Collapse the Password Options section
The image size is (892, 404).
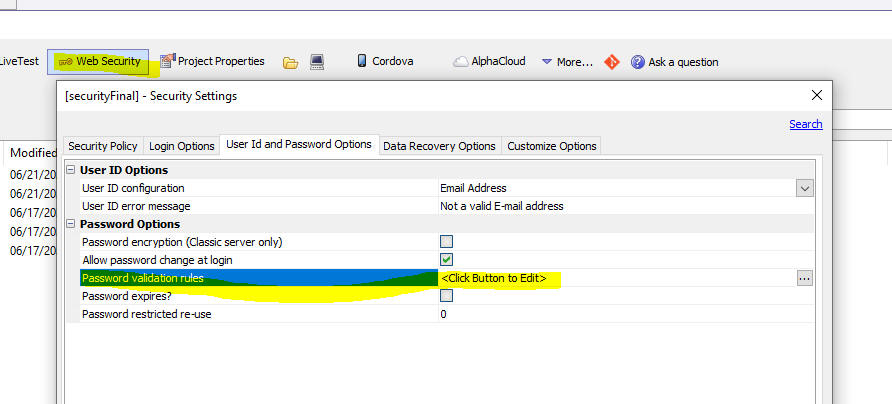(x=71, y=224)
